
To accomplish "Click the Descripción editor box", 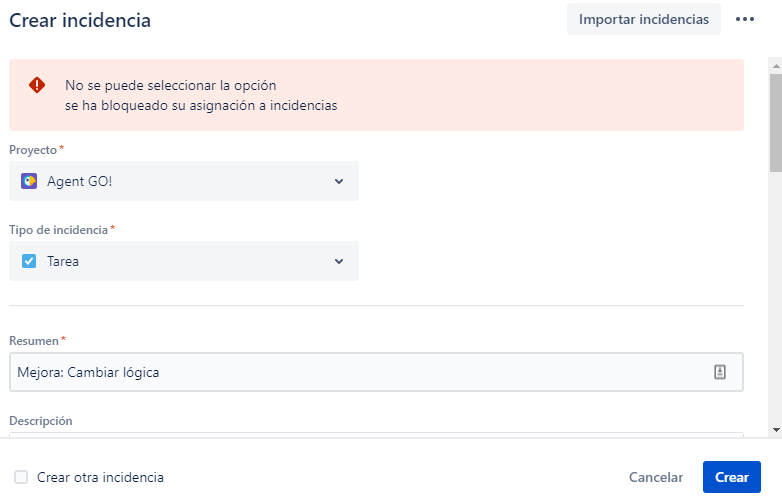I will click(376, 434).
